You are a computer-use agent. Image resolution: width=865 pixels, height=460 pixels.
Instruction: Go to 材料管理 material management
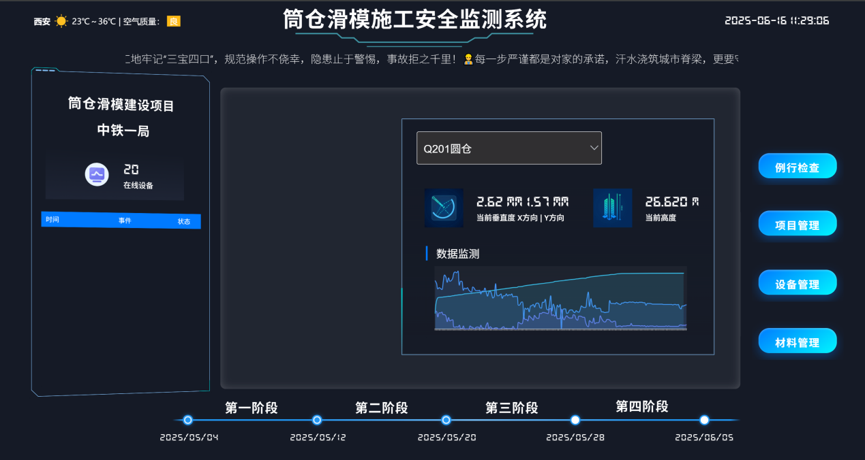coord(797,342)
